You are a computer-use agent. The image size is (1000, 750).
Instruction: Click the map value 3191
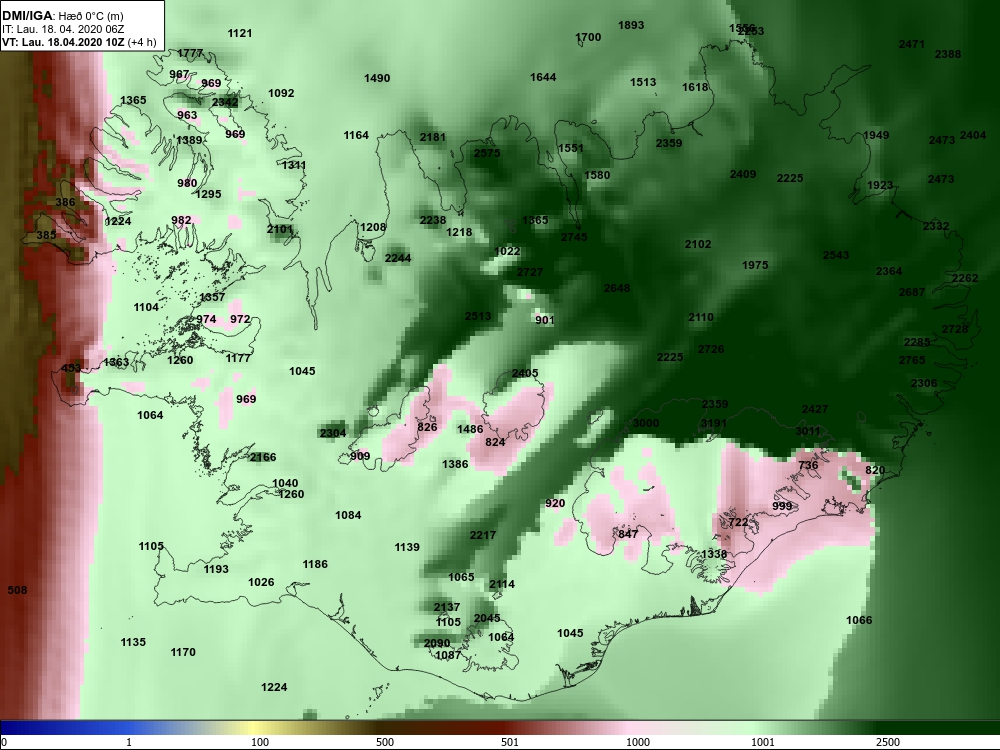tap(714, 423)
